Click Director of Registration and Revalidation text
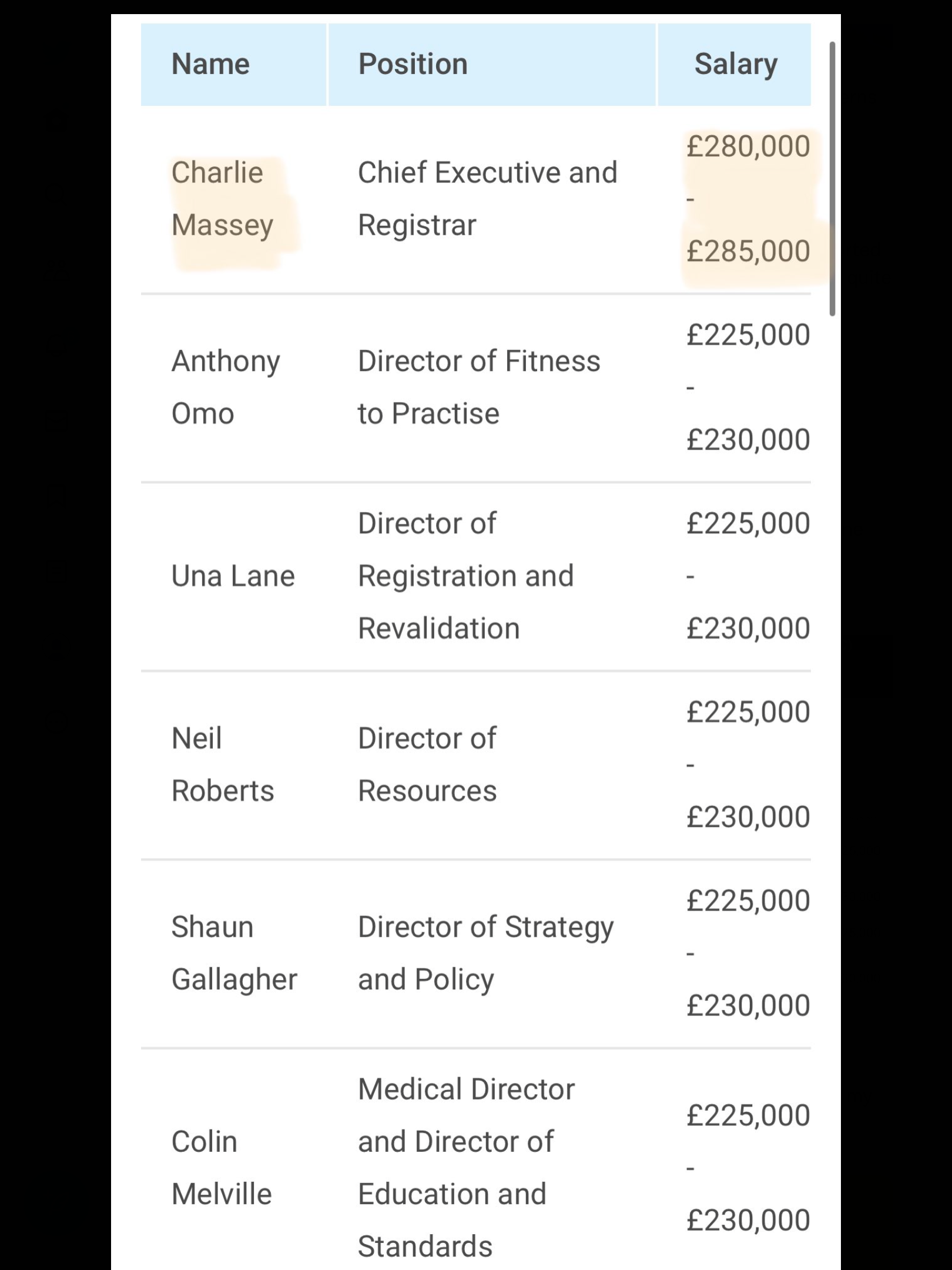Screen dimensions: 952x1270 [x=465, y=576]
